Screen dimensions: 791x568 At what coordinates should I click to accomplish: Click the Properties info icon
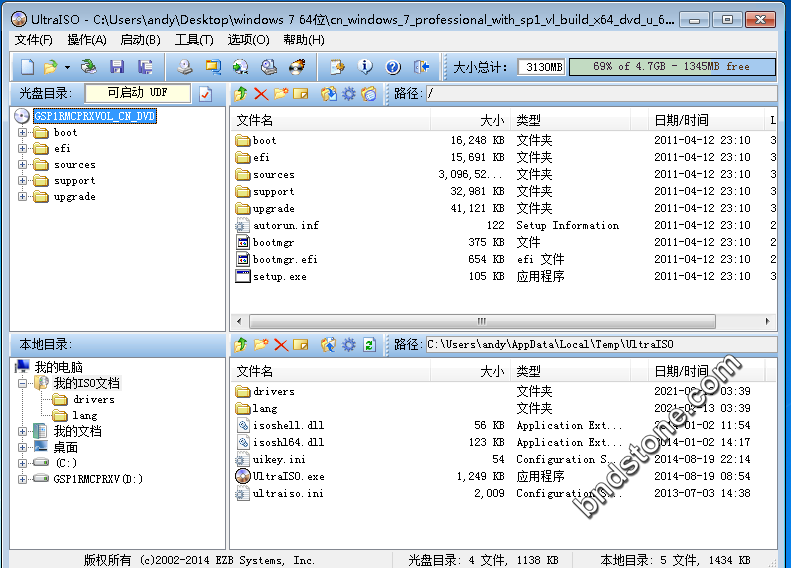365,67
